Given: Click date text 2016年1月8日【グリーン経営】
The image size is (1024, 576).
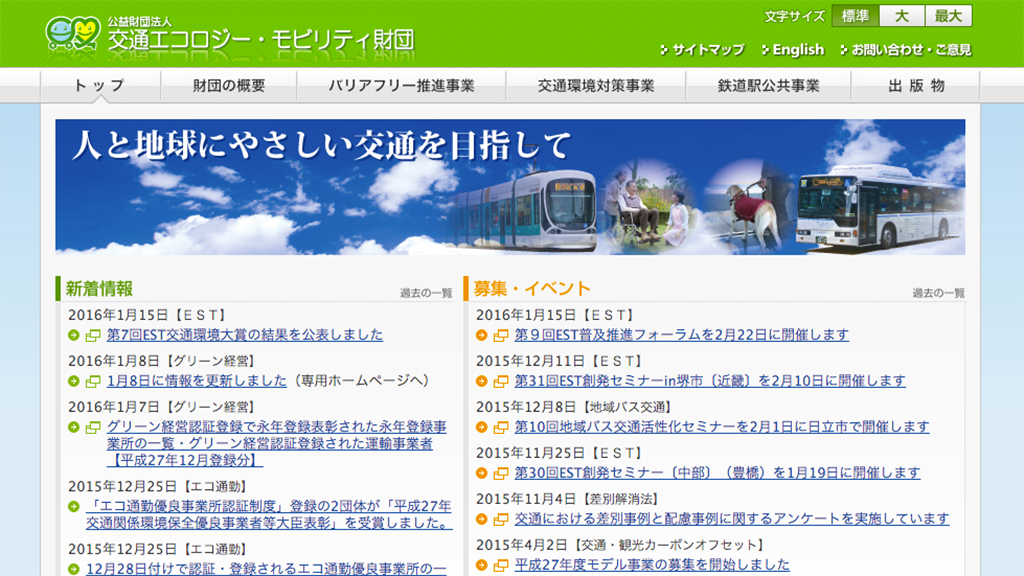Looking at the screenshot, I should (x=163, y=361).
